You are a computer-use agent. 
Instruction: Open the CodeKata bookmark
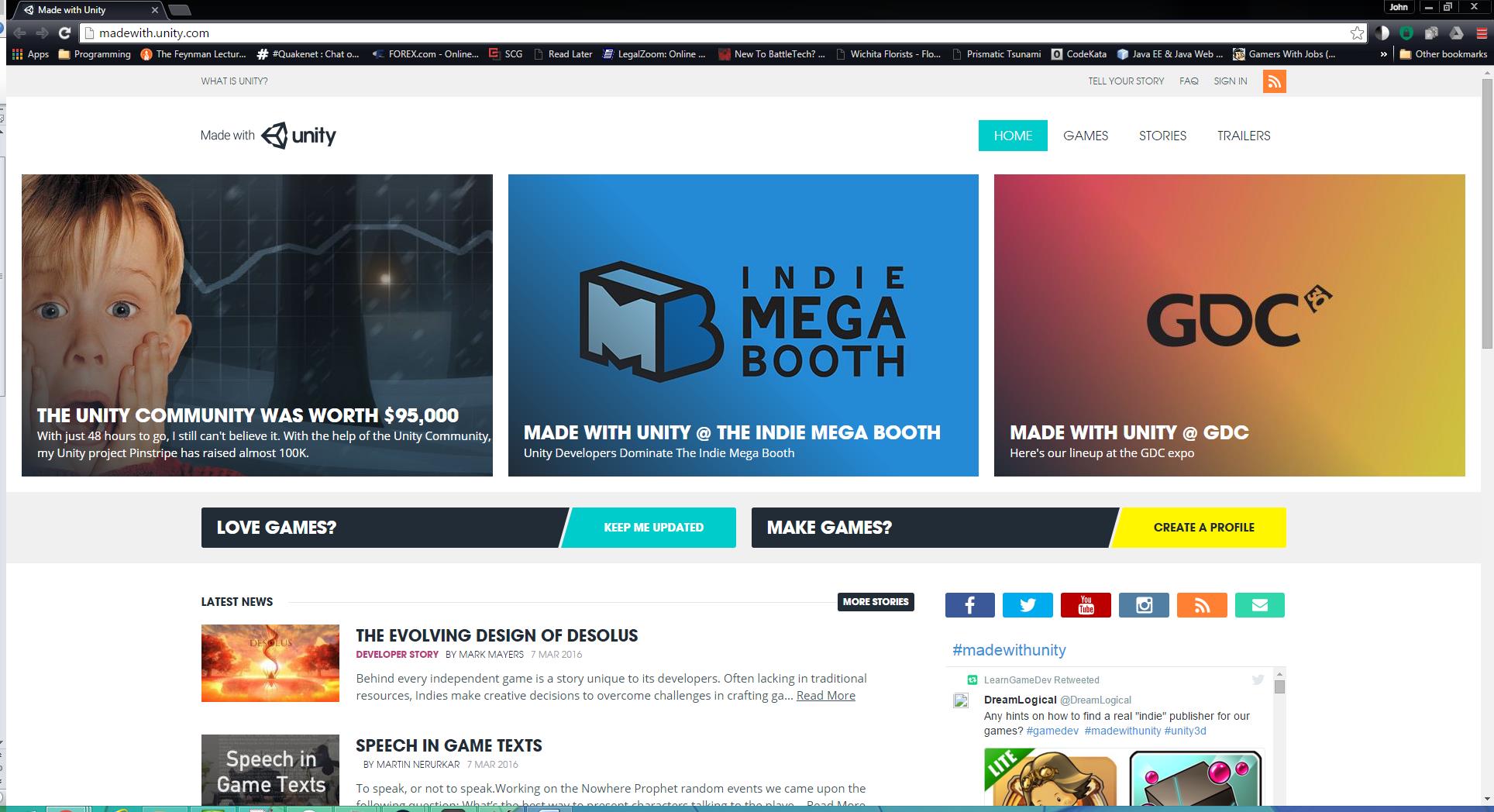click(x=1079, y=54)
